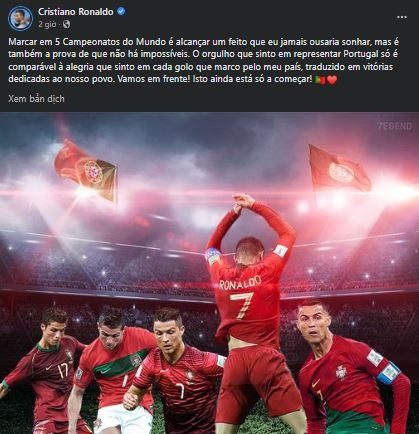Click the red heart emoji in post
This screenshot has height=434, width=419.
tap(332, 80)
